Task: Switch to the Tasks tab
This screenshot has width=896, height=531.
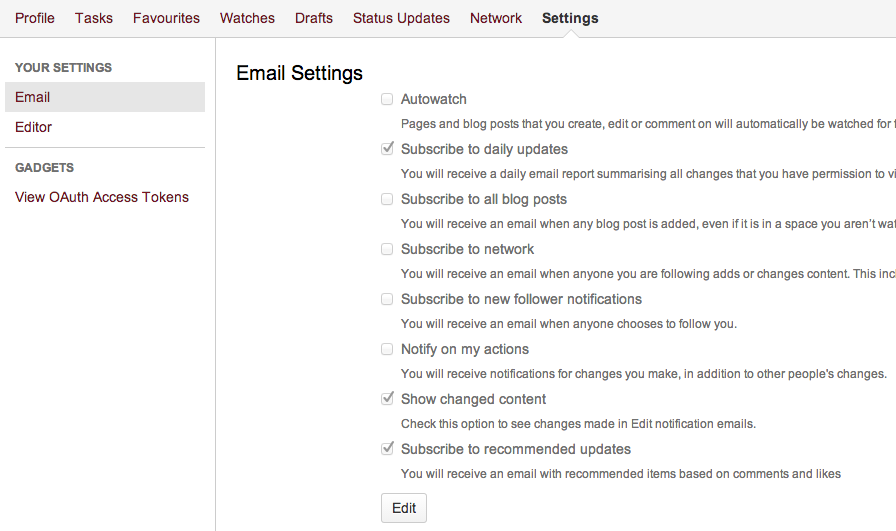Action: click(94, 18)
